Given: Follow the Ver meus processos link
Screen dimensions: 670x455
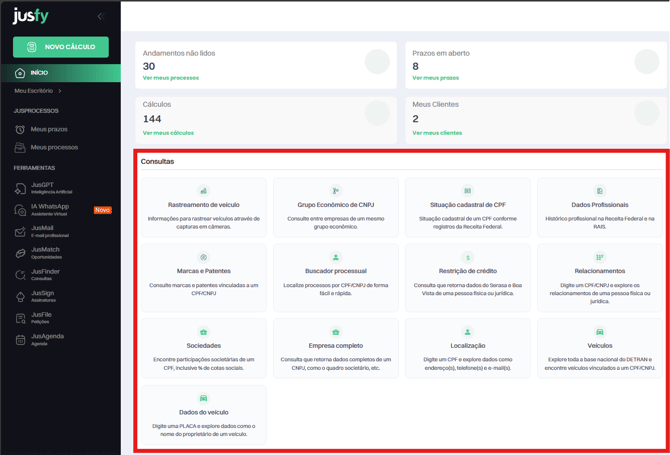Looking at the screenshot, I should click(x=171, y=78).
